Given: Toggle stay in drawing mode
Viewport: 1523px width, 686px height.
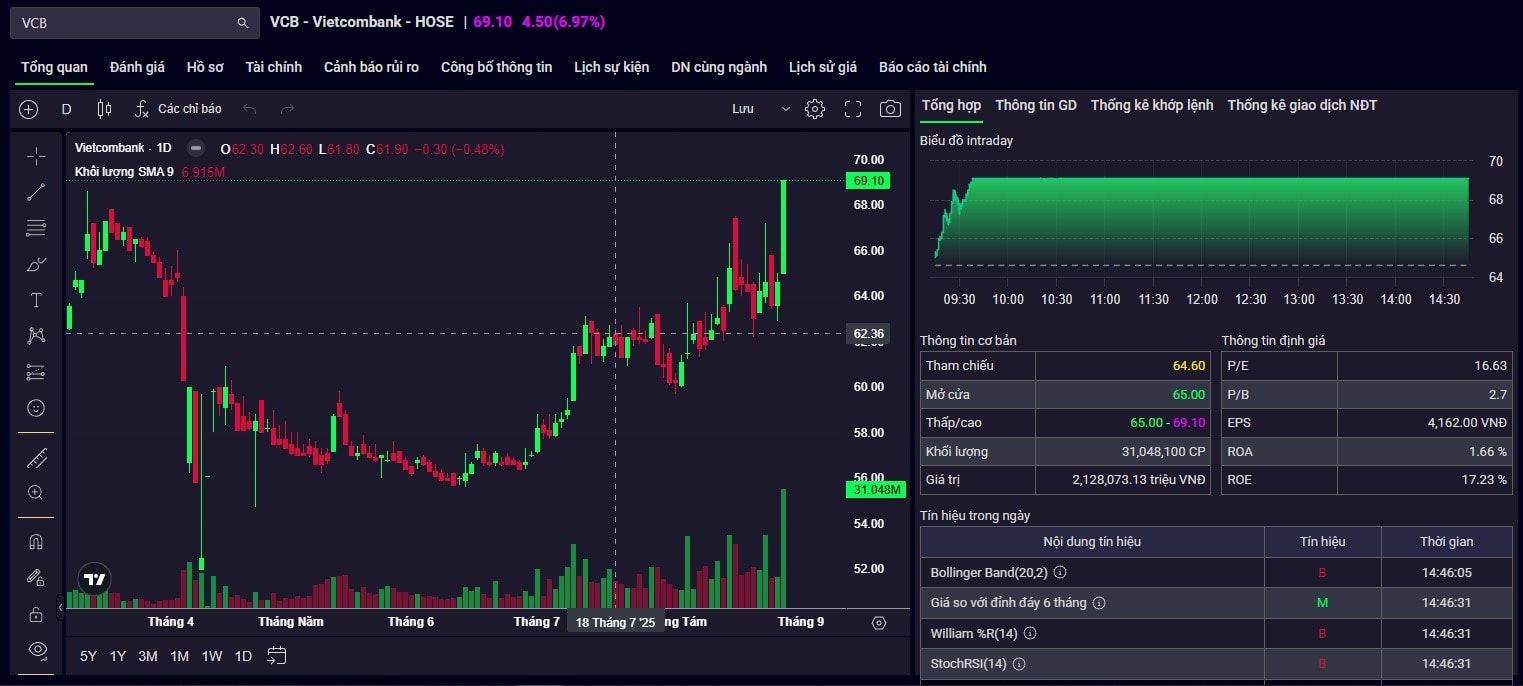Looking at the screenshot, I should tap(36, 578).
